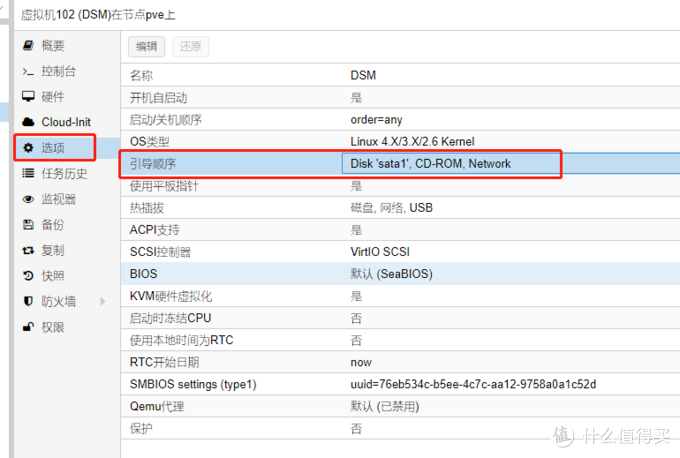The height and width of the screenshot is (458, 680).
Task: Select the BIOS row label
Action: (x=144, y=274)
